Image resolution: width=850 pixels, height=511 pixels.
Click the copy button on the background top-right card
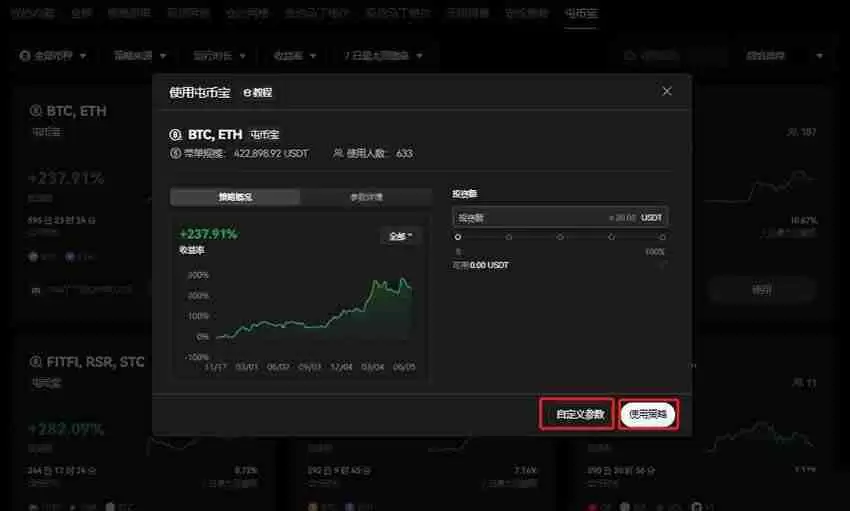(x=762, y=290)
